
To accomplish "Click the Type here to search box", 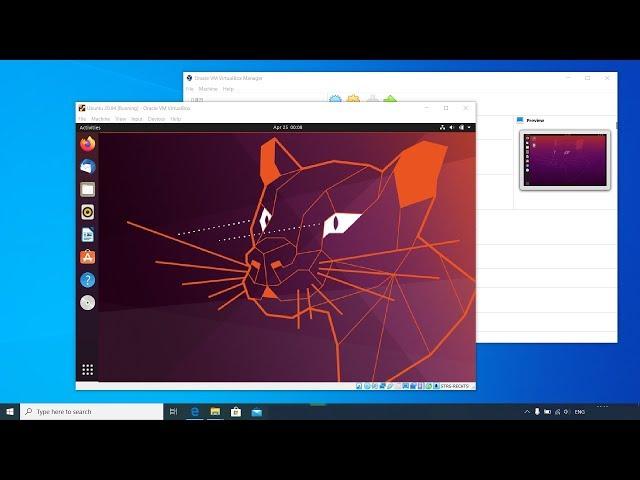I will pos(92,411).
